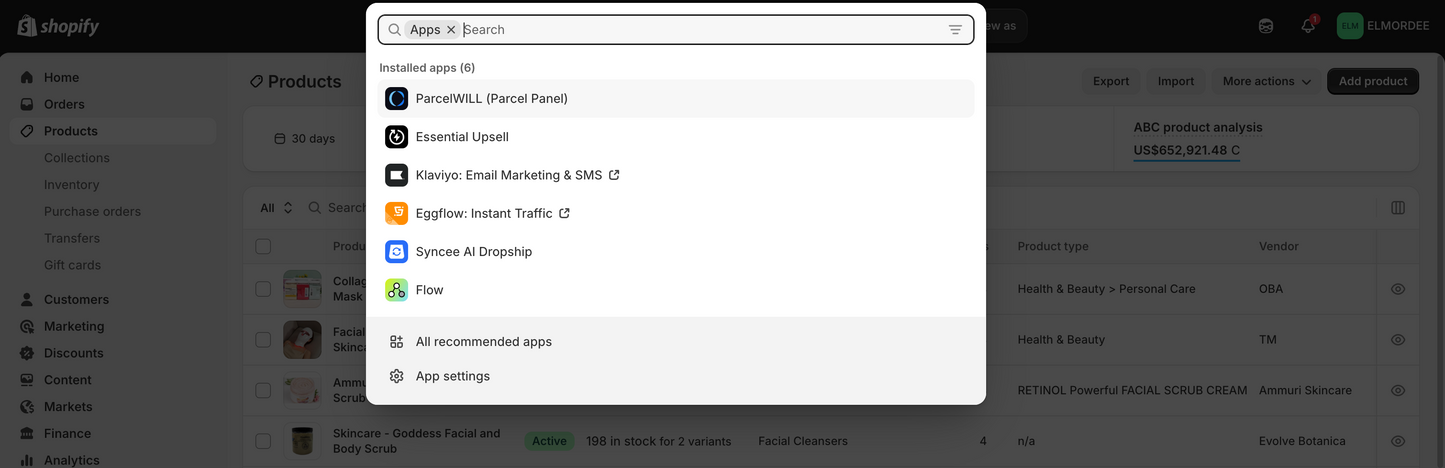Image resolution: width=1445 pixels, height=468 pixels.
Task: Open Purchase orders in sidebar
Action: pos(92,212)
